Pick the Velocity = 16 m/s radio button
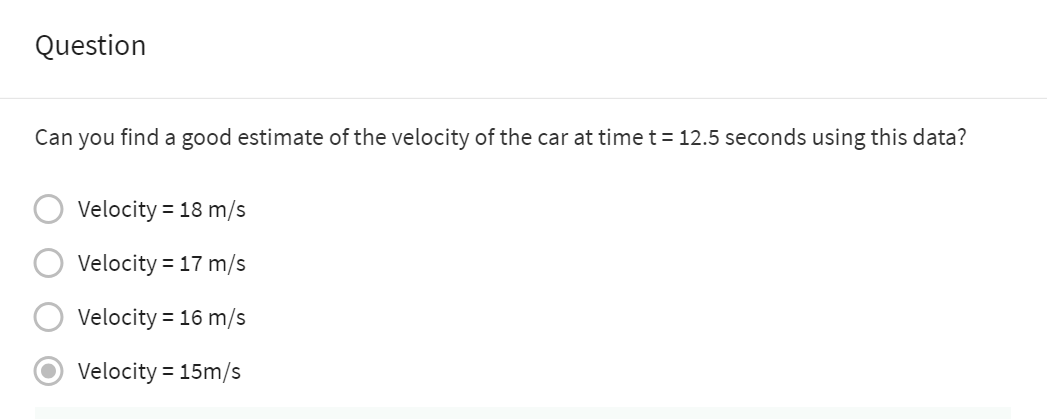 (48, 318)
